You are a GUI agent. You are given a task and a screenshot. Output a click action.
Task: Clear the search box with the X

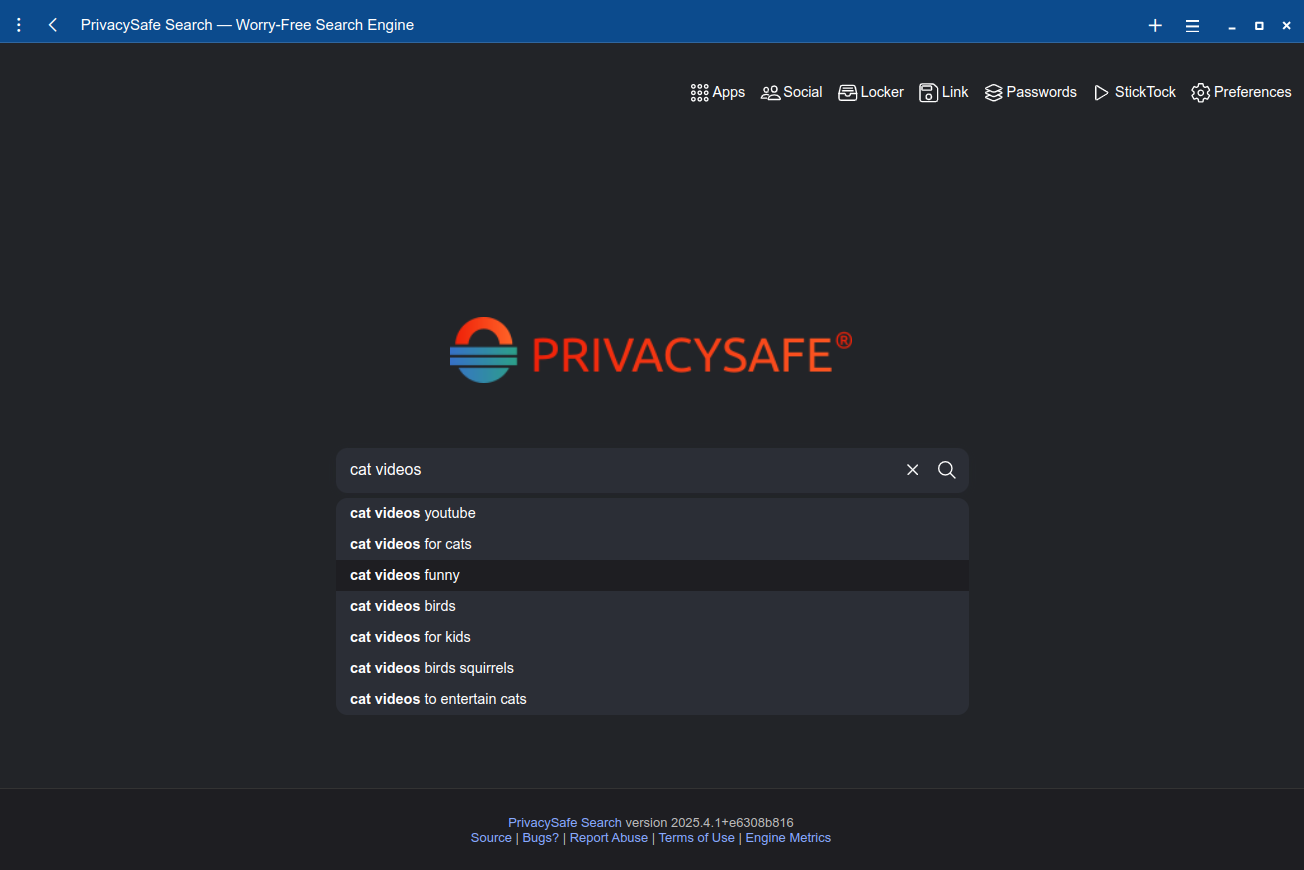[x=912, y=469]
